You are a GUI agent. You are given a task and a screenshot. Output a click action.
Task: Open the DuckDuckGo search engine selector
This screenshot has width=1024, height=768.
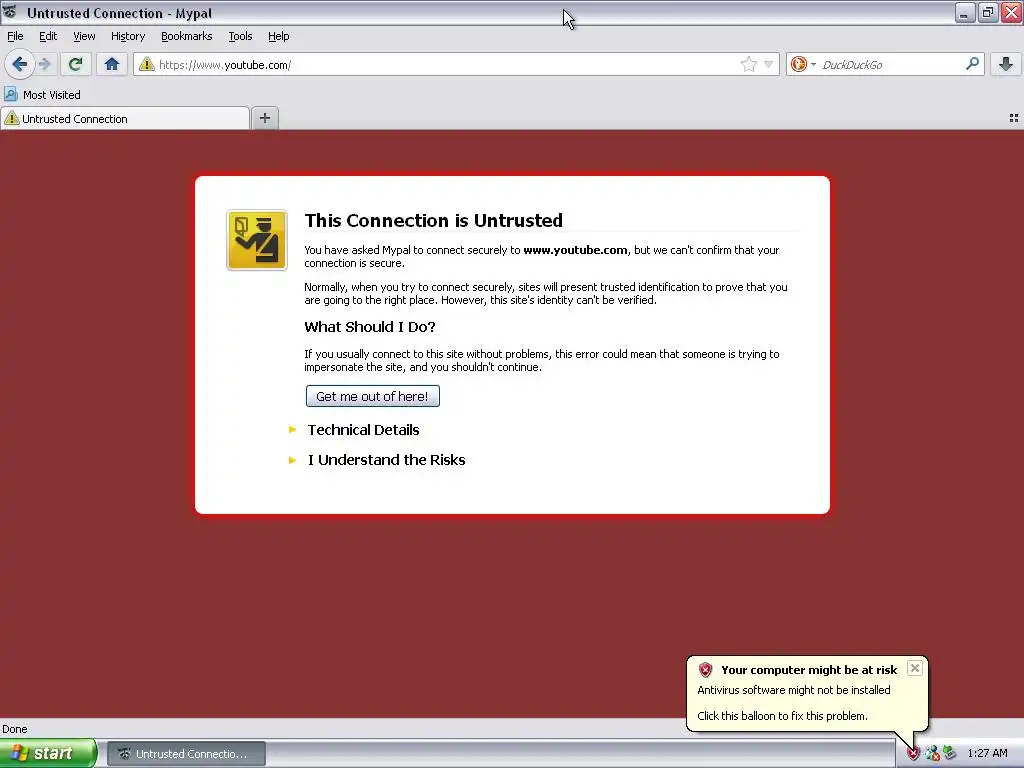(803, 64)
